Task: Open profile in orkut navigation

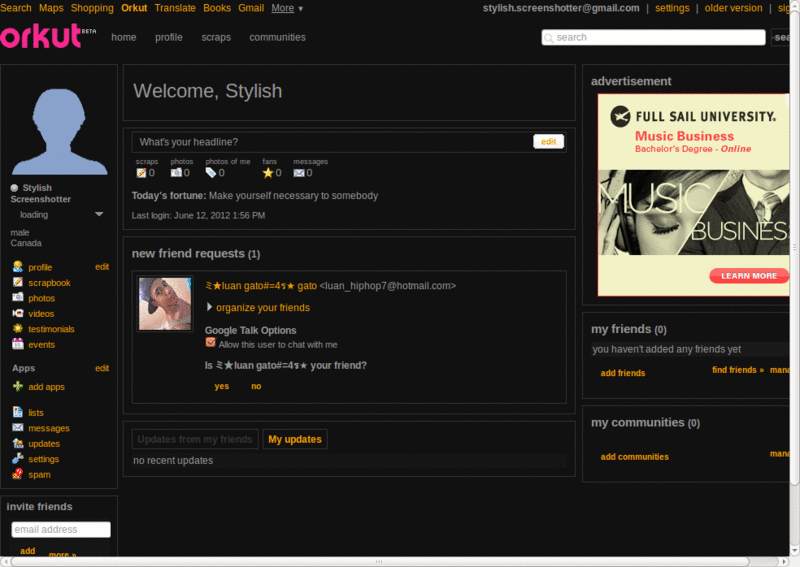Action: click(x=169, y=37)
